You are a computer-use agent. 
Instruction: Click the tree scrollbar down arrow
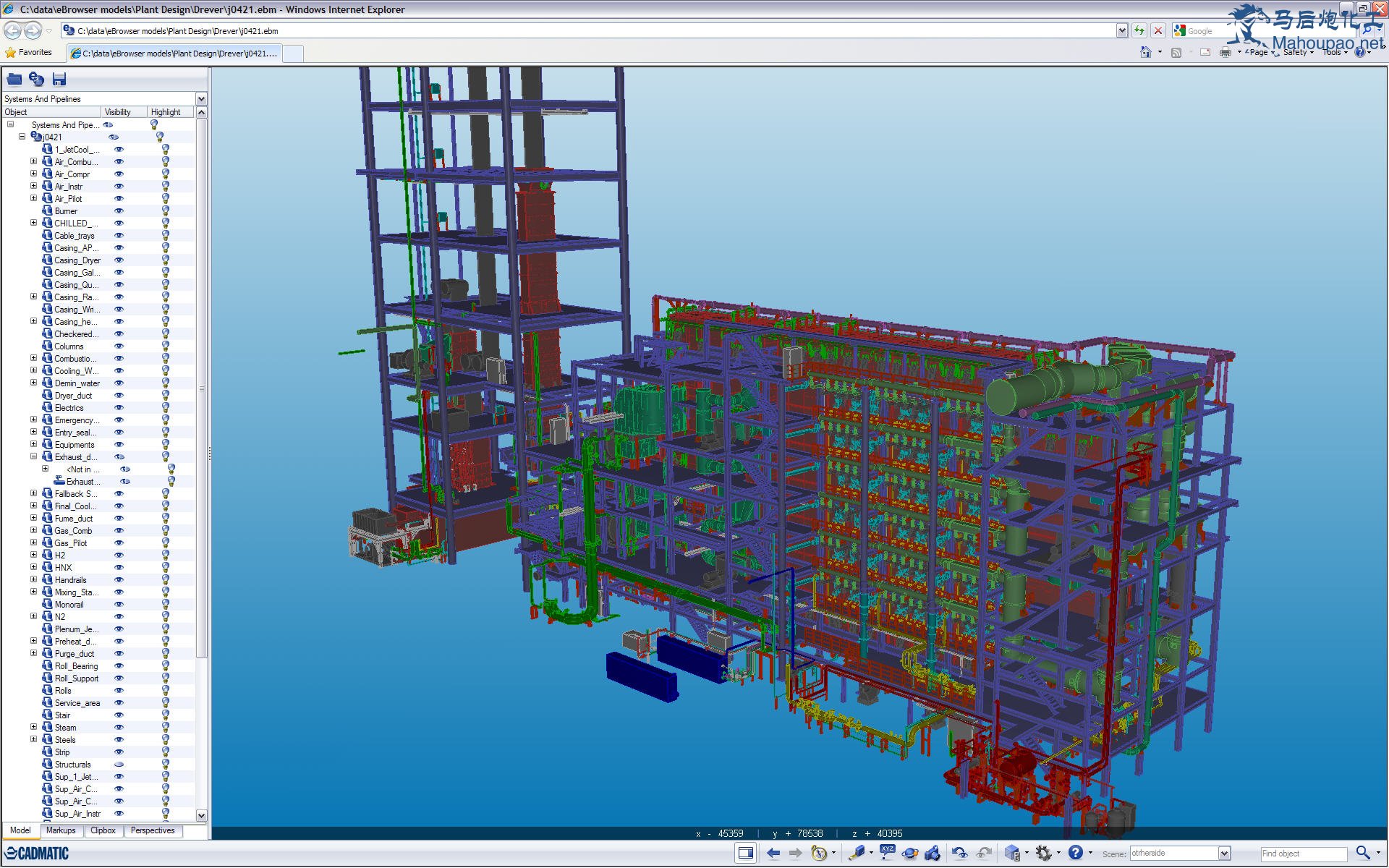201,815
